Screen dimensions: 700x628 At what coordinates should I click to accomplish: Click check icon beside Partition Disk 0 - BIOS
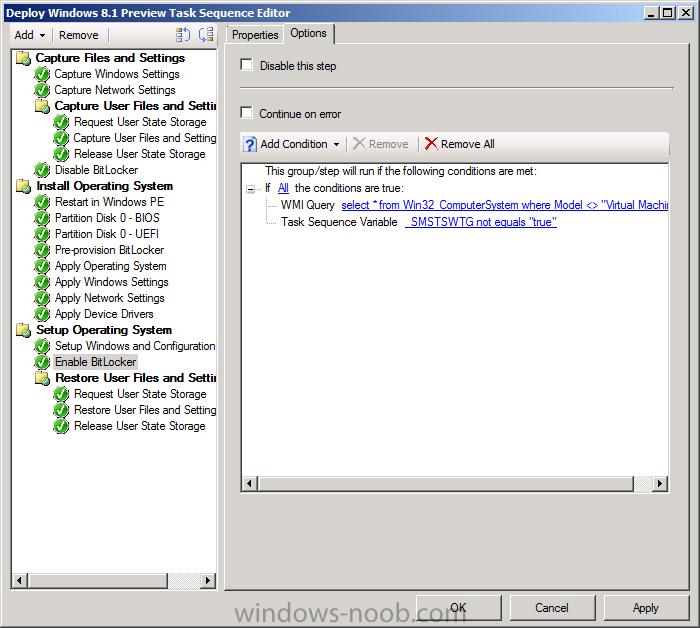42,218
